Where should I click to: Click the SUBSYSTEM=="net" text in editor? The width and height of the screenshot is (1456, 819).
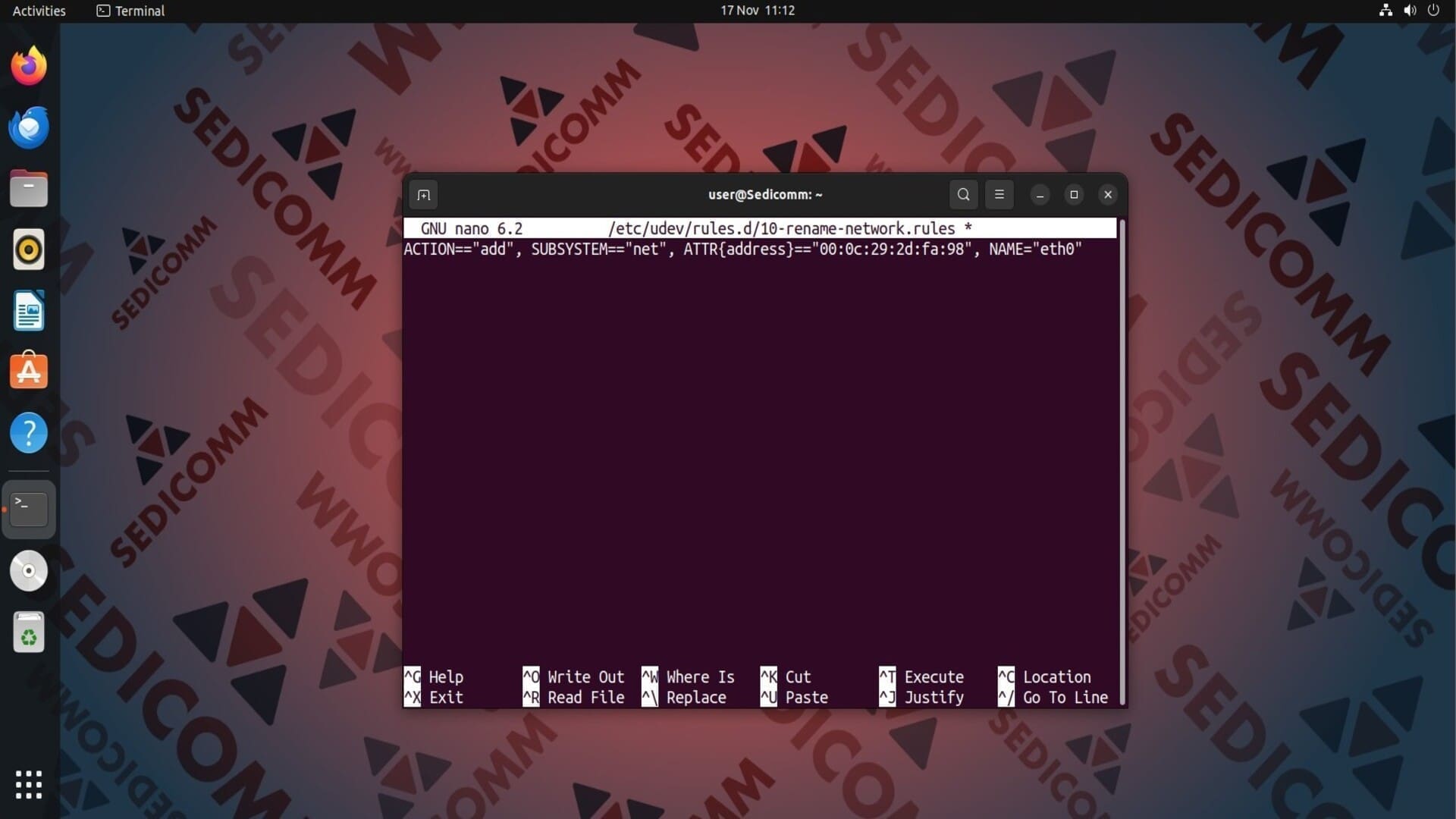598,249
